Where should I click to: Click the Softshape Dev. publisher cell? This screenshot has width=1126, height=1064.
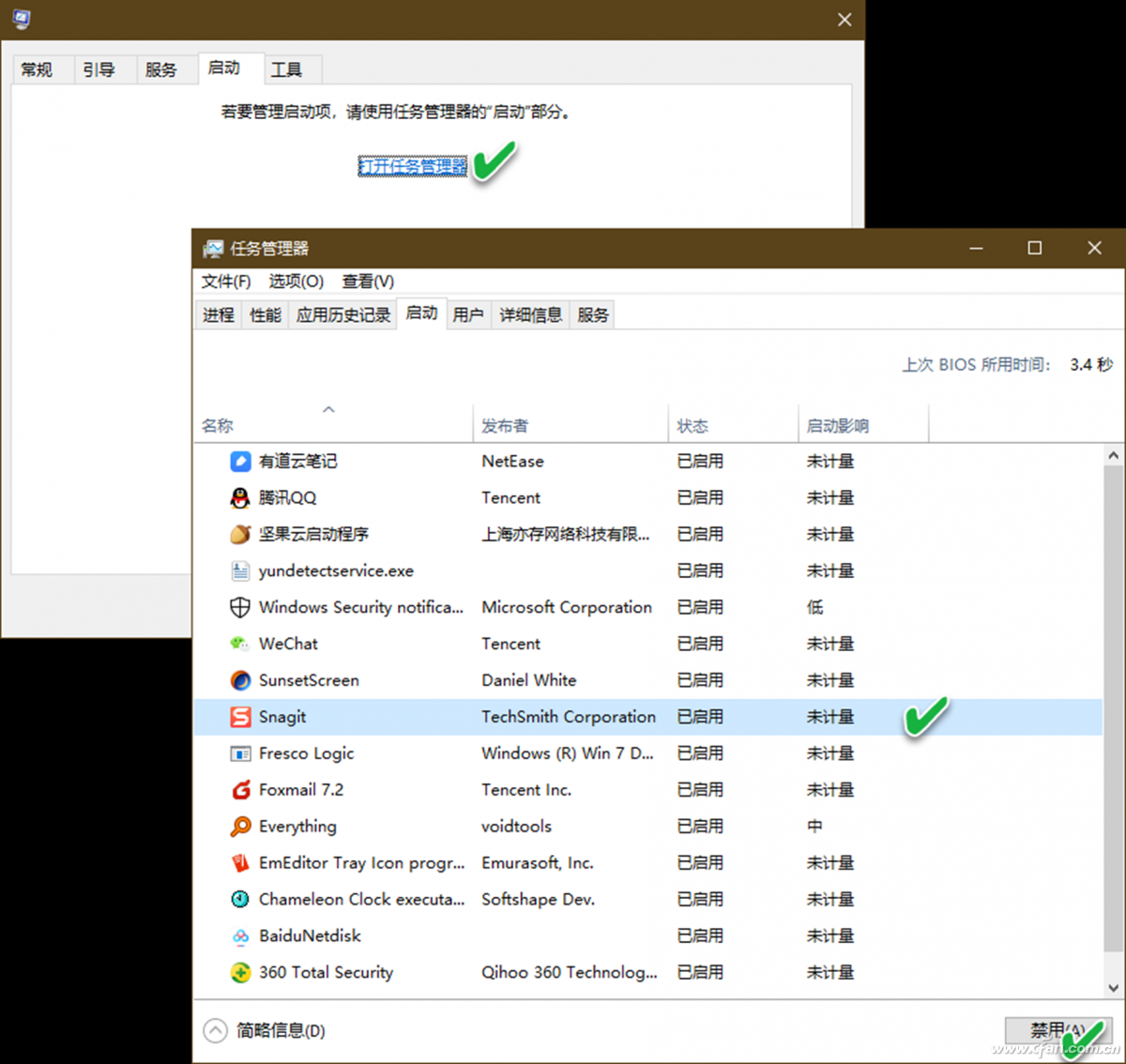point(539,899)
